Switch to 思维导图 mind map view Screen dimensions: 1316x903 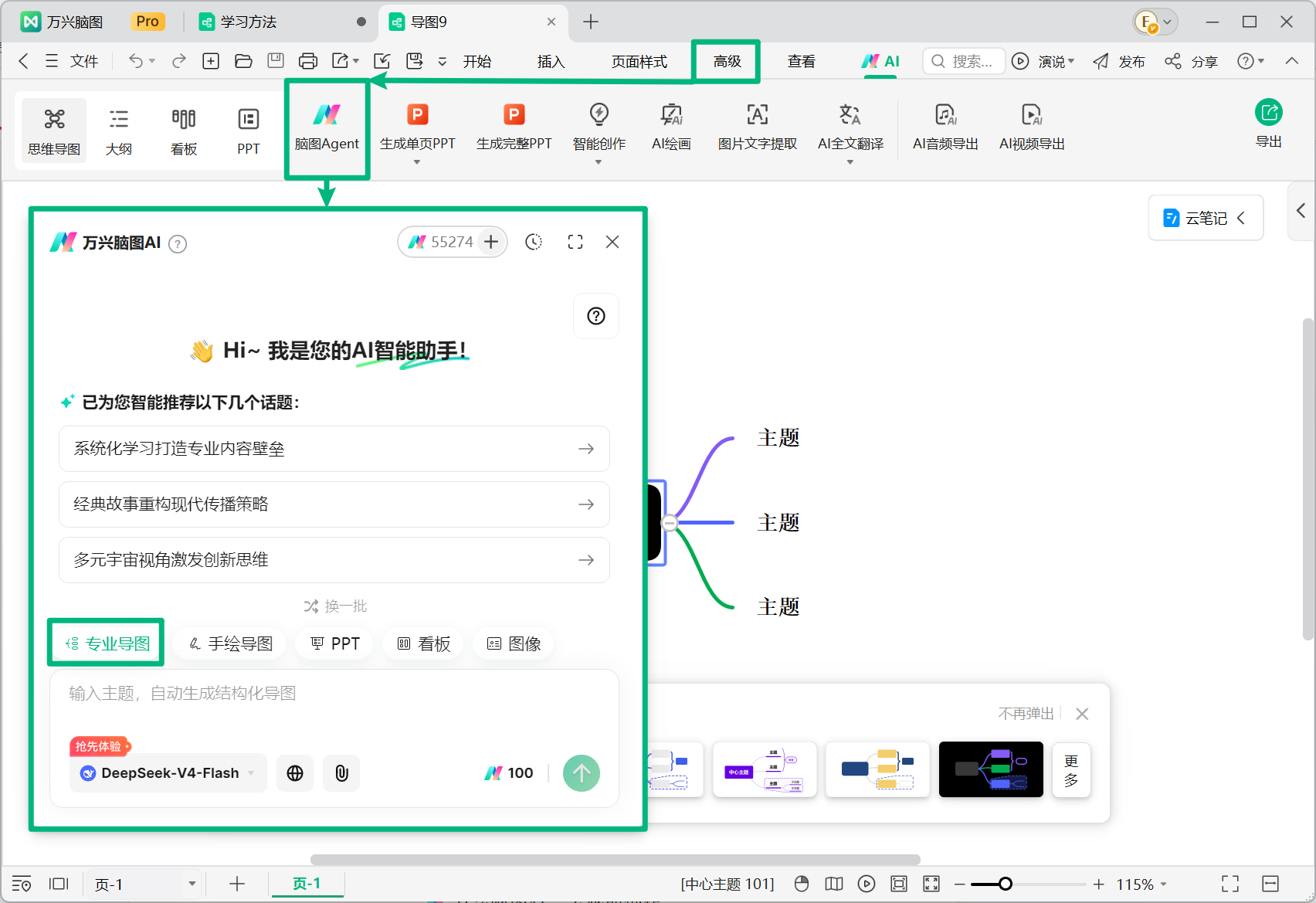pos(54,131)
